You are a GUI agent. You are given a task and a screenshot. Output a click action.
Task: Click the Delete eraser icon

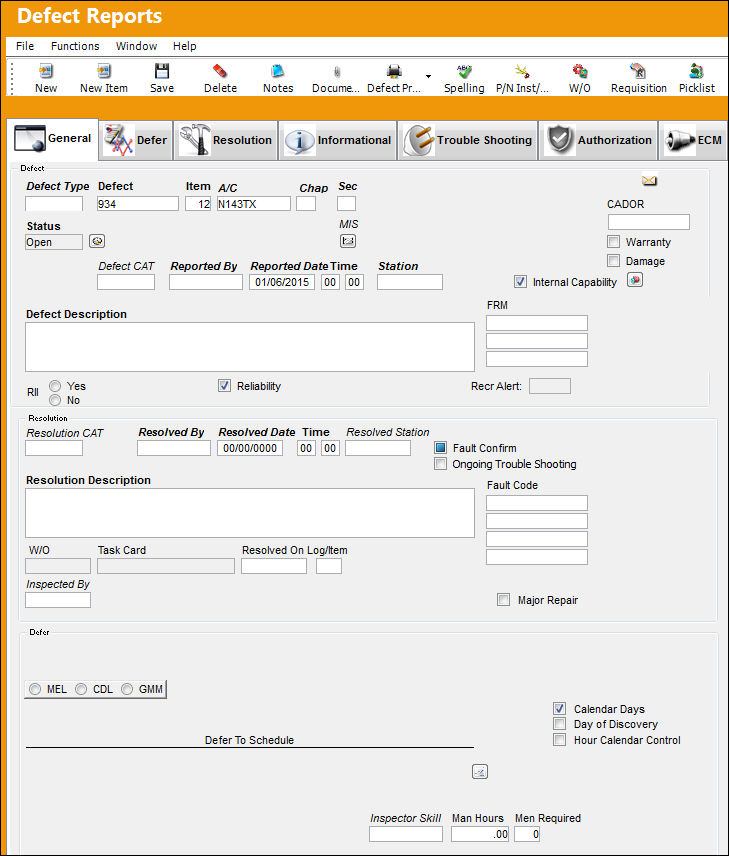point(220,71)
